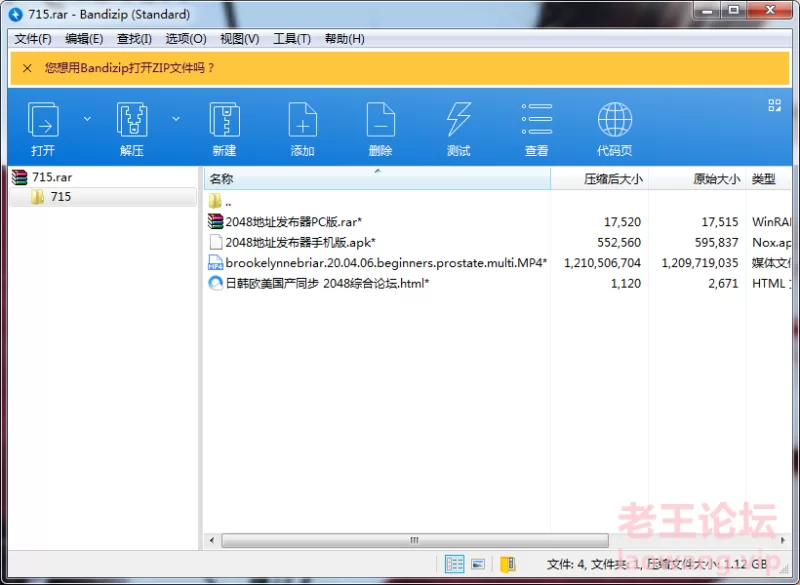Click compressed size value 1,210,506,704

point(602,263)
